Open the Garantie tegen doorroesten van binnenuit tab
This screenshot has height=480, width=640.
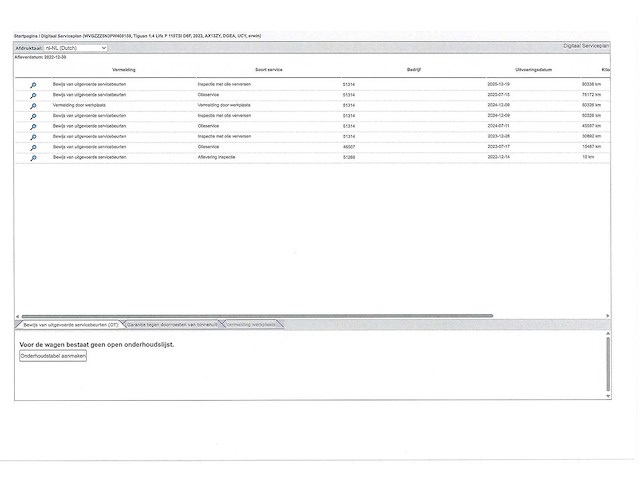point(172,325)
